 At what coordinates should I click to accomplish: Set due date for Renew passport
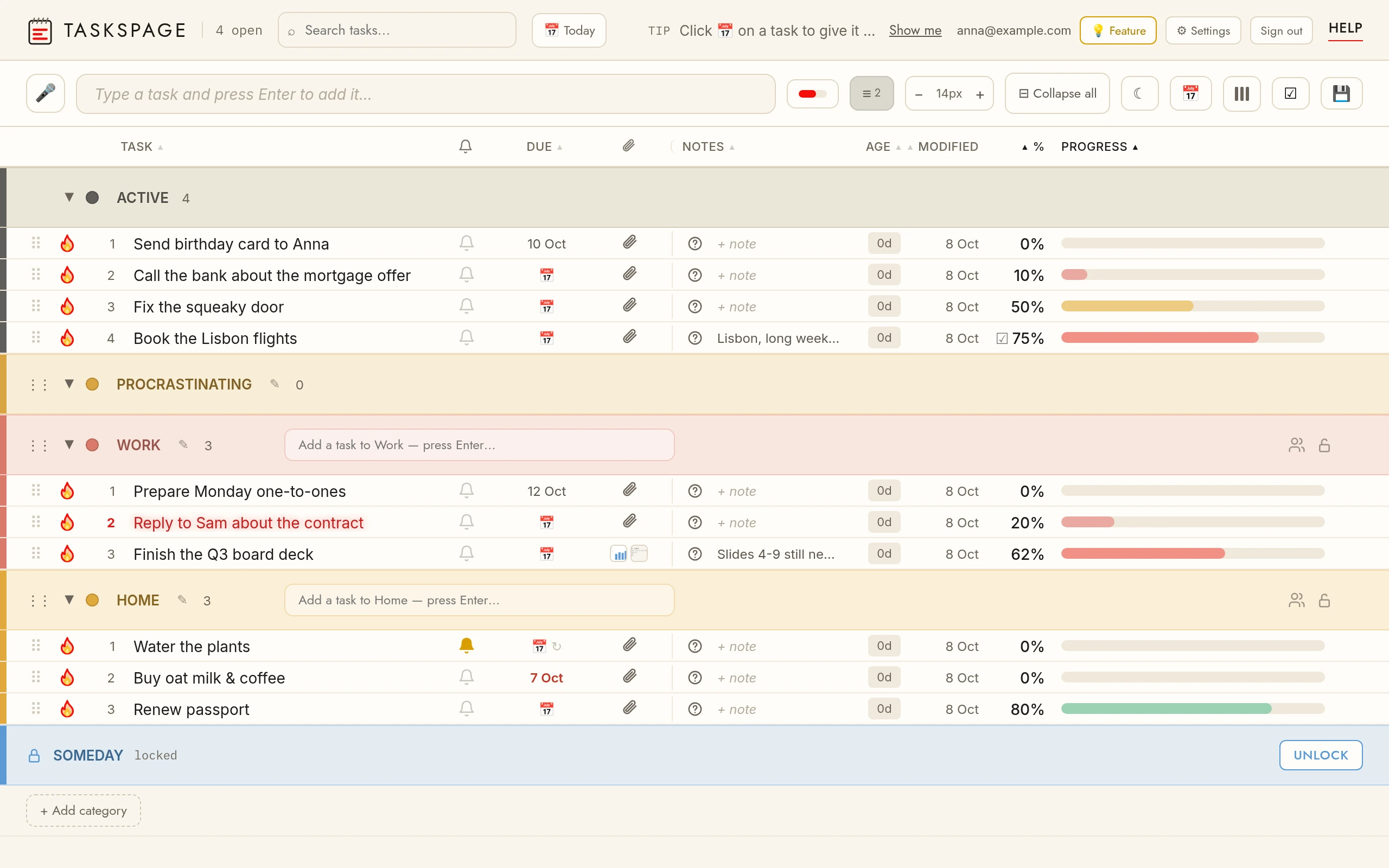pyautogui.click(x=546, y=709)
